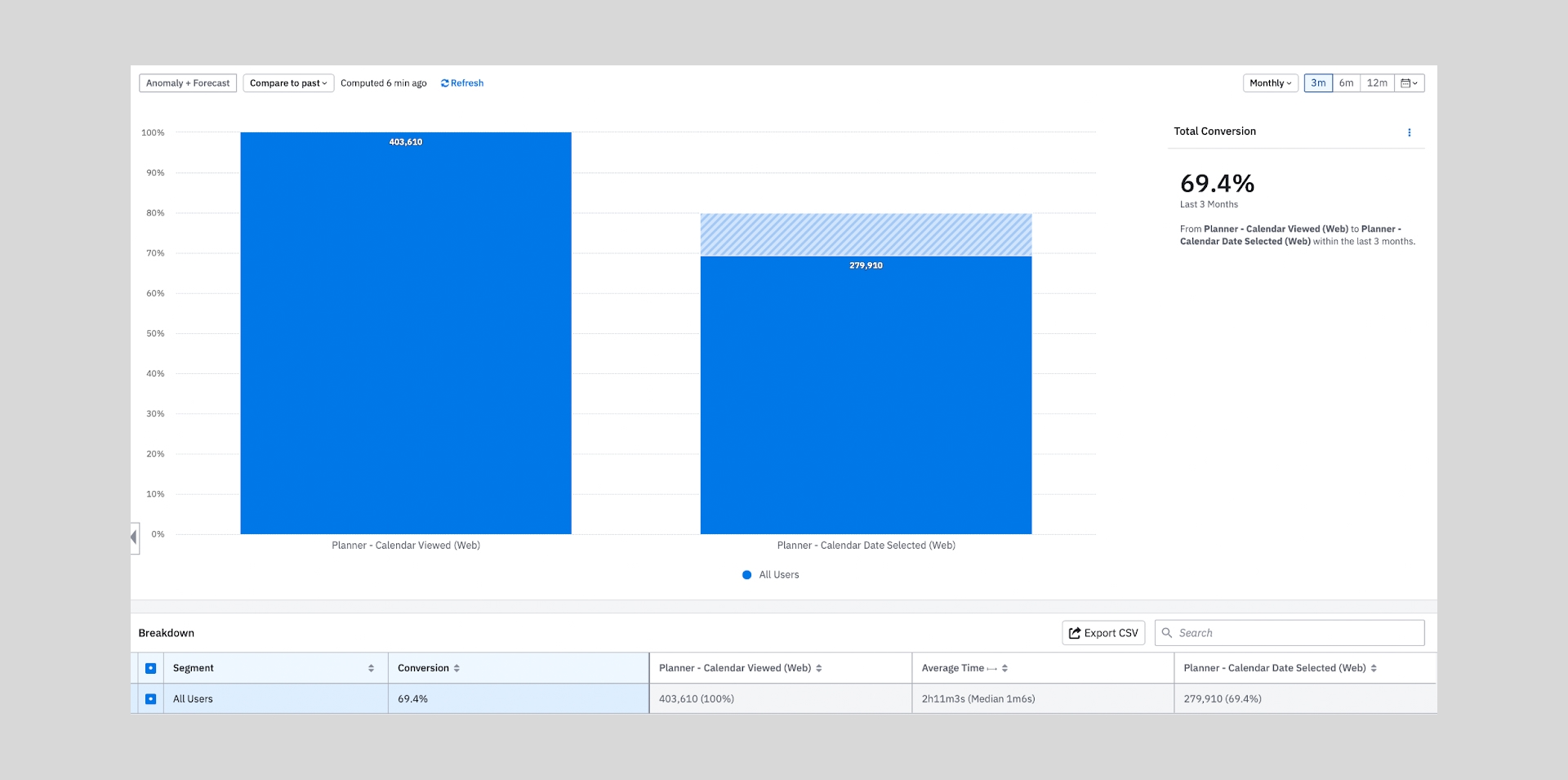Sort Planner - Calendar Date Selected (Web) column
Viewport: 1568px width, 780px height.
coord(1374,668)
